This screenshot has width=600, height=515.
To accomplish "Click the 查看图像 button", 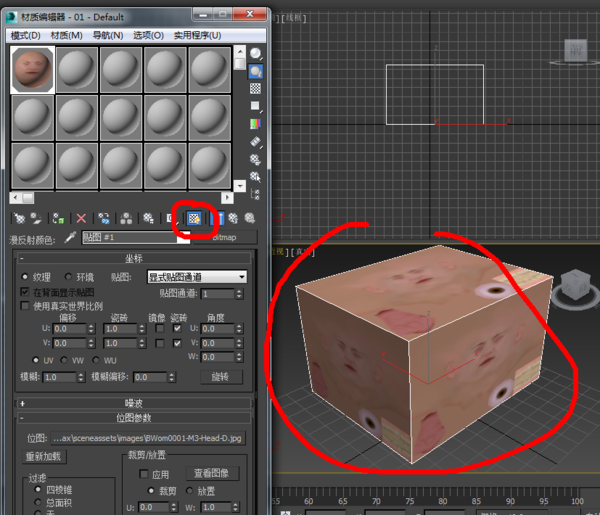I will point(212,473).
